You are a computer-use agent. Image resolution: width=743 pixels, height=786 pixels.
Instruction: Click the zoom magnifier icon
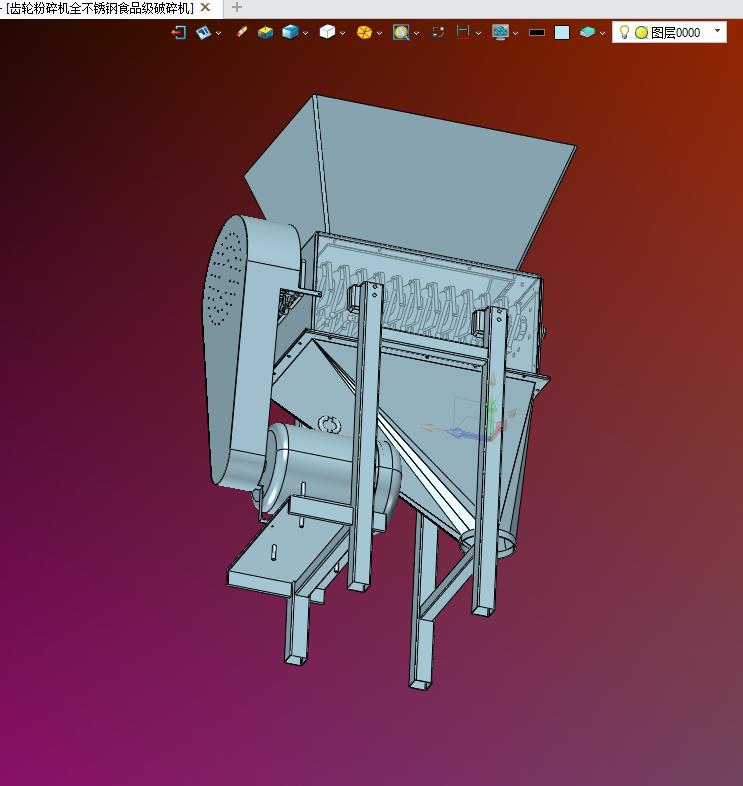(401, 33)
